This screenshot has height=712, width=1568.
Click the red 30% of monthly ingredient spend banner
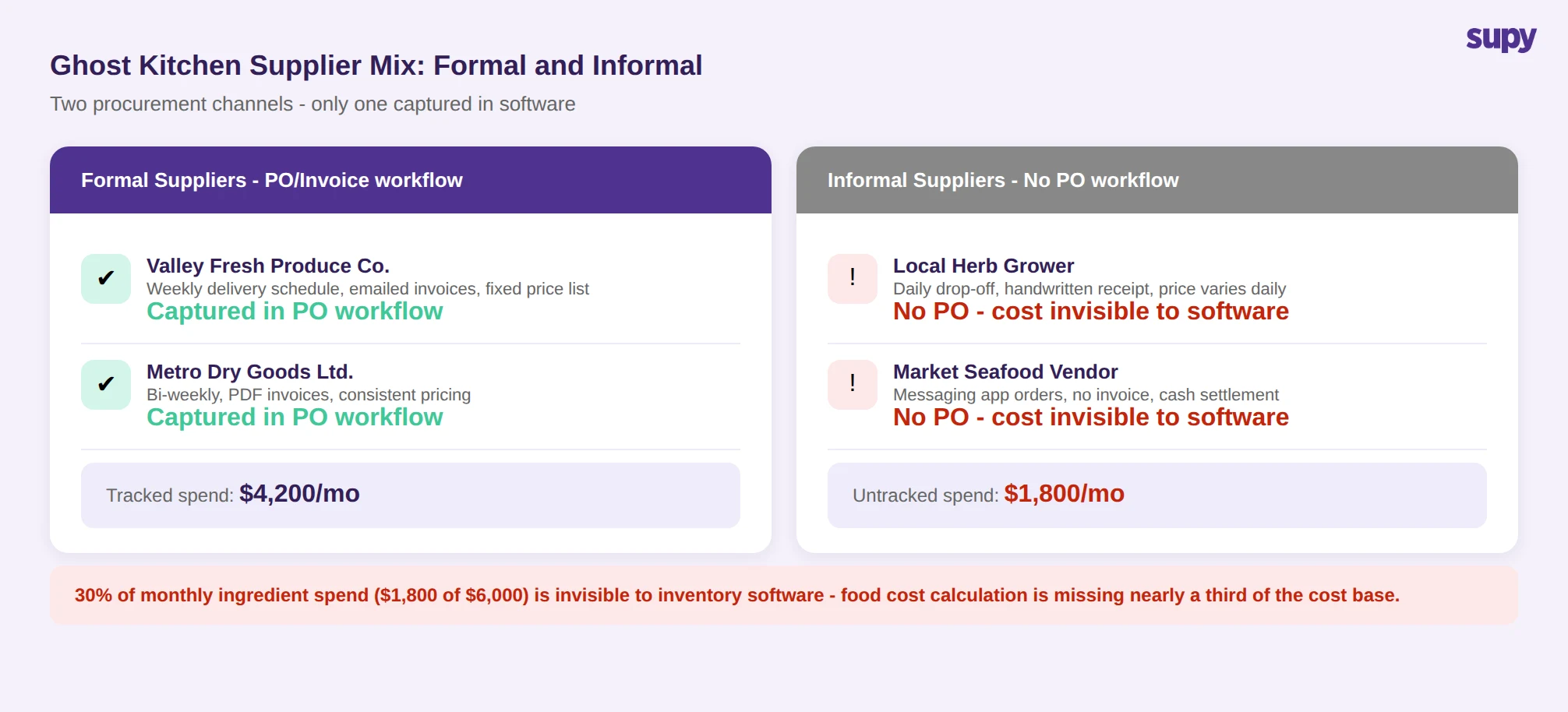(x=784, y=595)
